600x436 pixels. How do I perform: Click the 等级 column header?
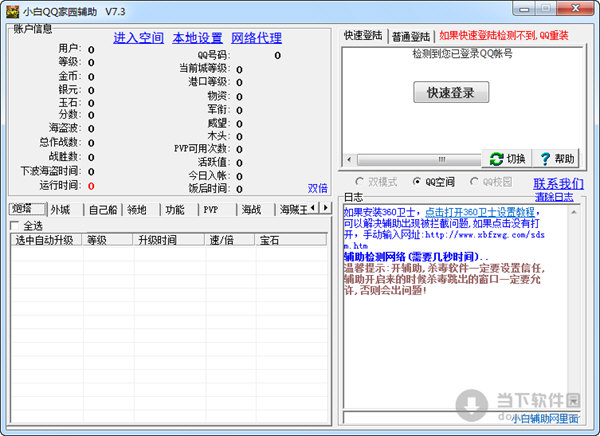coord(107,240)
